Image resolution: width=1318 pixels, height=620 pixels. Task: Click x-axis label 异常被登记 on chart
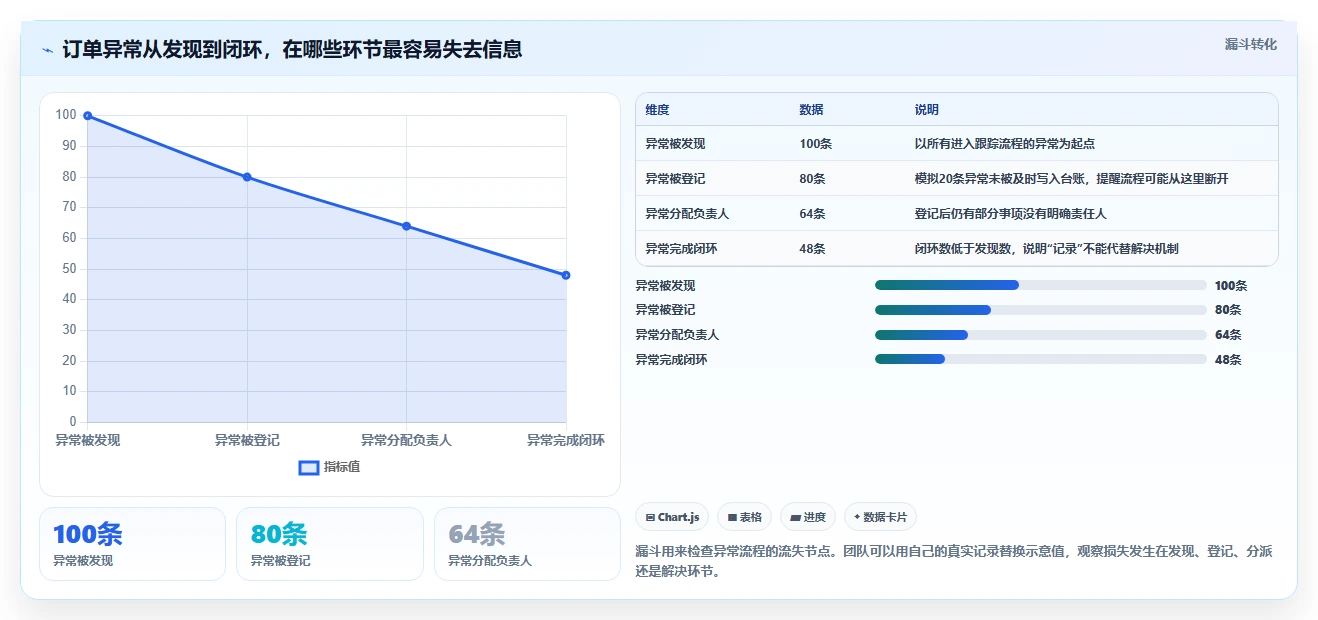247,440
